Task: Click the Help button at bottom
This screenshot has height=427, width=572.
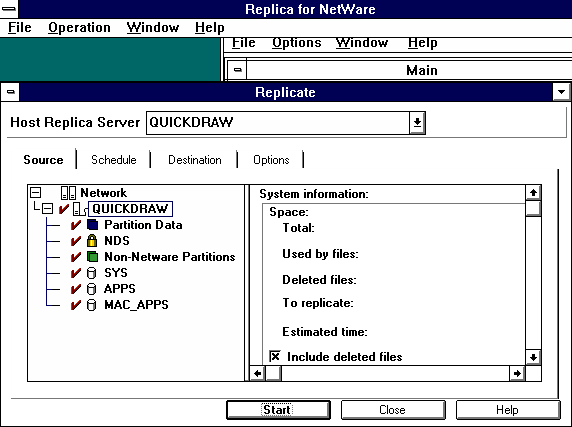Action: [x=507, y=410]
